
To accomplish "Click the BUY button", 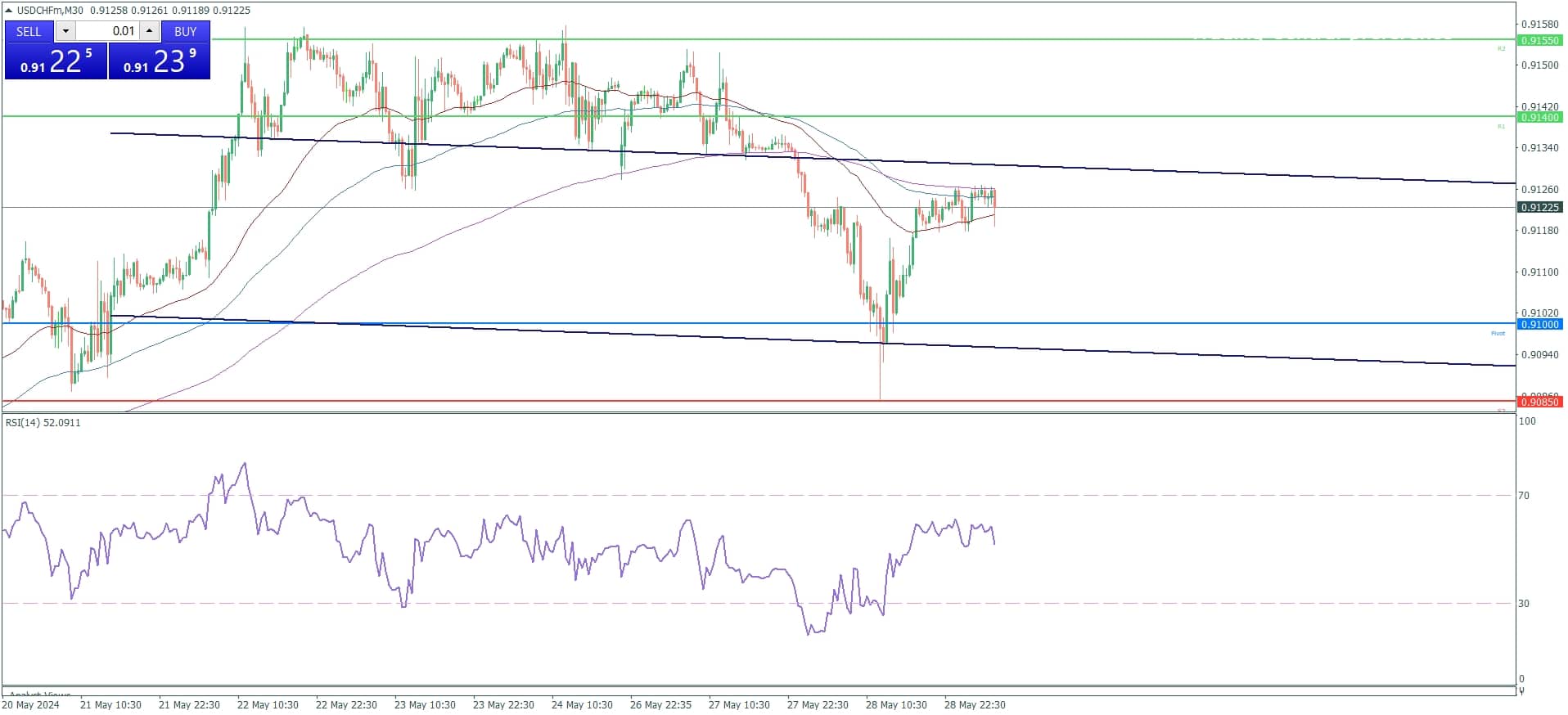I will tap(186, 31).
